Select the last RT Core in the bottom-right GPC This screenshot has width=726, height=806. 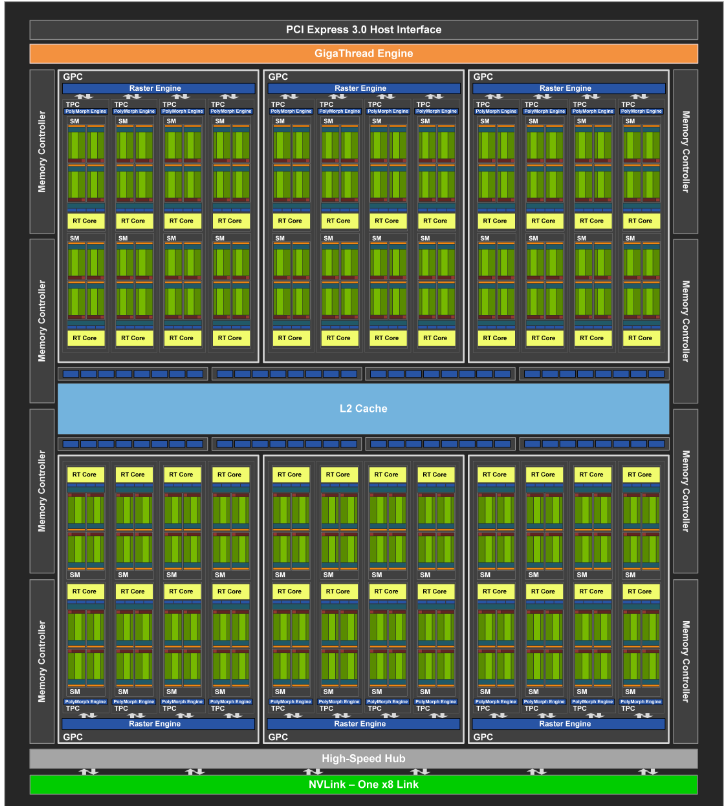click(x=639, y=591)
